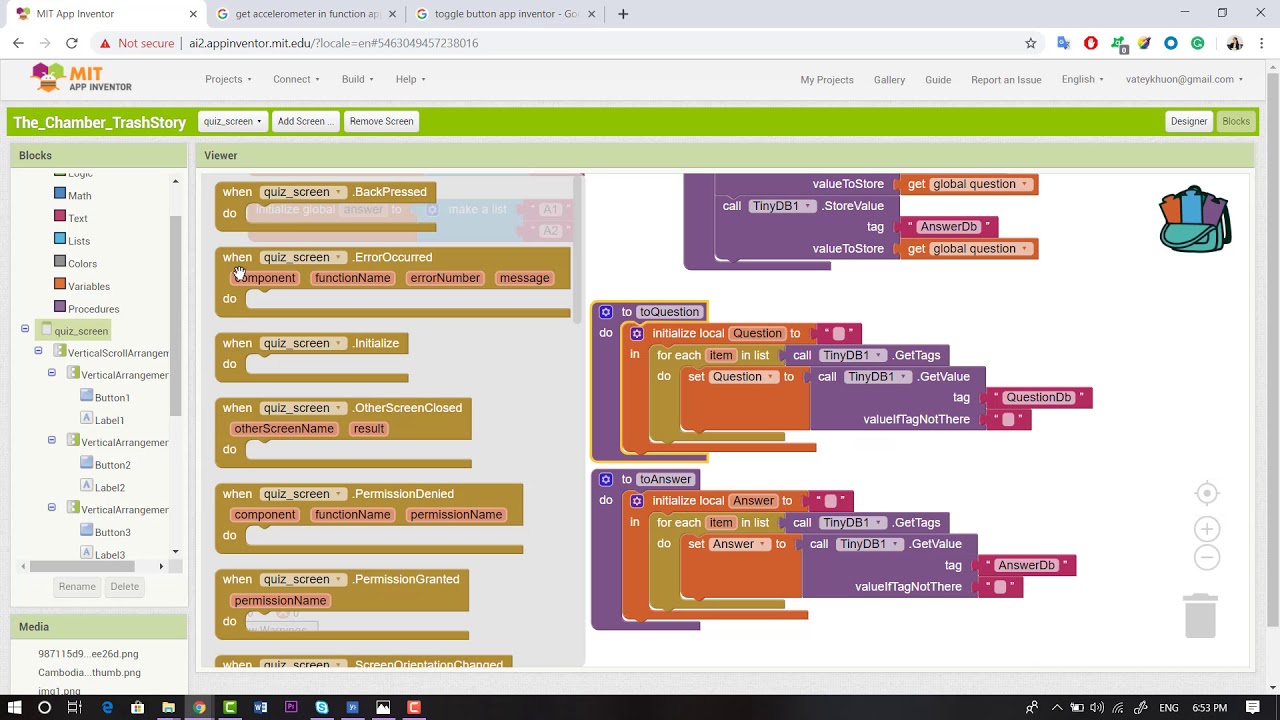Viewport: 1280px width, 720px height.
Task: Select Label1 component in the tree
Action: pyautogui.click(x=109, y=420)
